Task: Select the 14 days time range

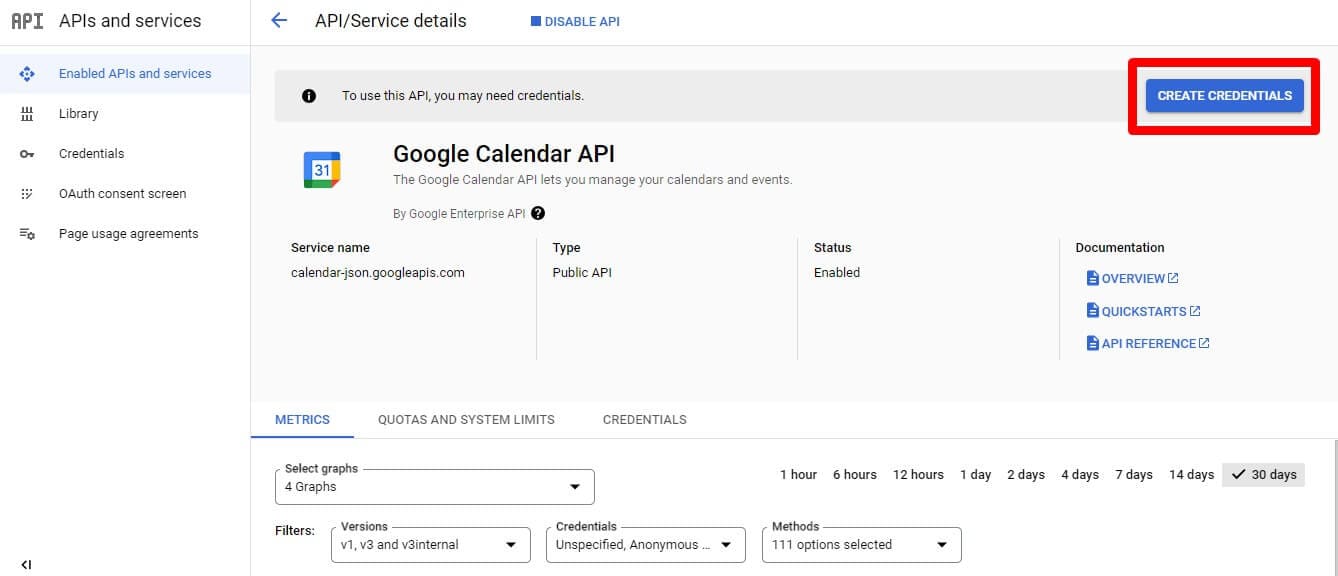Action: (x=1191, y=475)
